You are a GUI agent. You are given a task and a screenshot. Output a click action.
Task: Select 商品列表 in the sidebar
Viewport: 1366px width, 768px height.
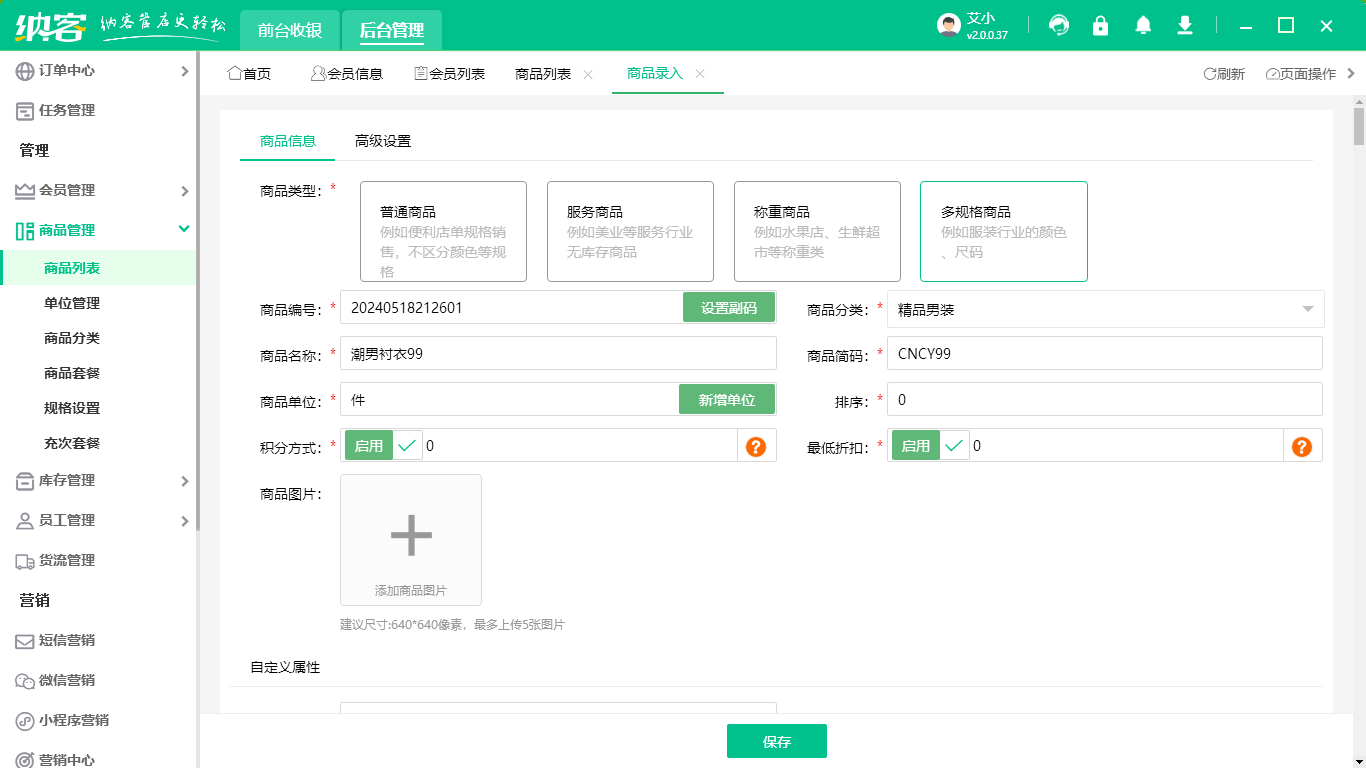click(98, 268)
